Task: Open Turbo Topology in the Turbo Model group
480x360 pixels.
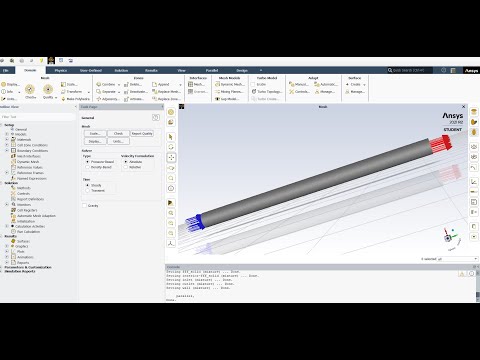Action: click(267, 92)
